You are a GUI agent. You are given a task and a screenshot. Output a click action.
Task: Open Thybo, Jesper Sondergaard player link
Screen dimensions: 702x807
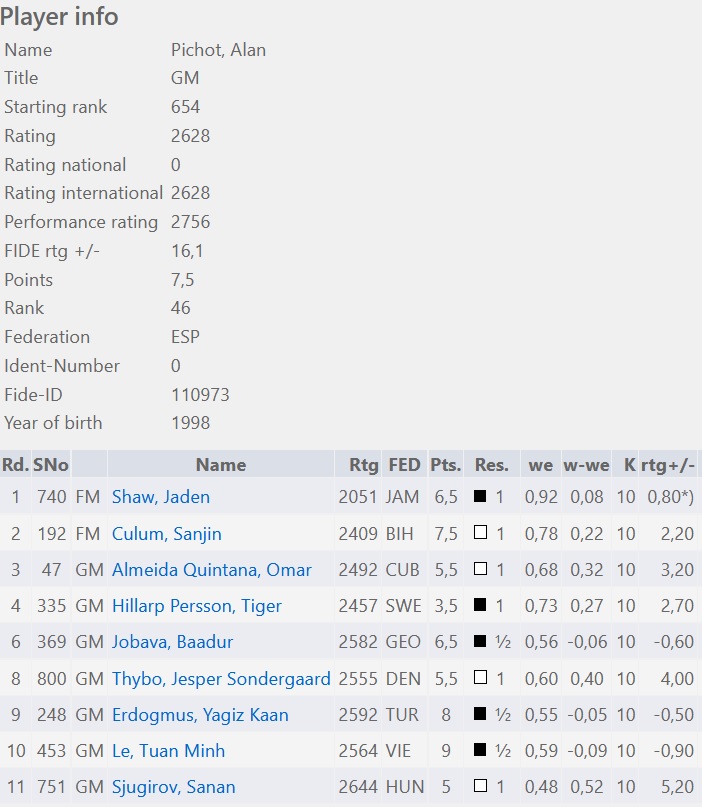[x=221, y=679]
